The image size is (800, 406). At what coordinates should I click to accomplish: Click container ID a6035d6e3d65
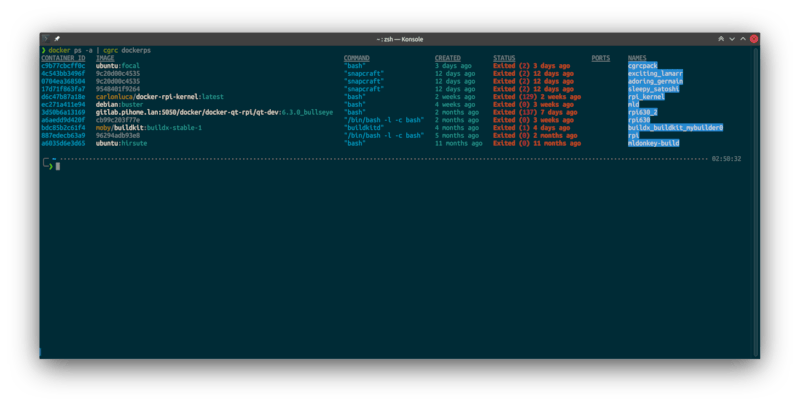point(63,143)
